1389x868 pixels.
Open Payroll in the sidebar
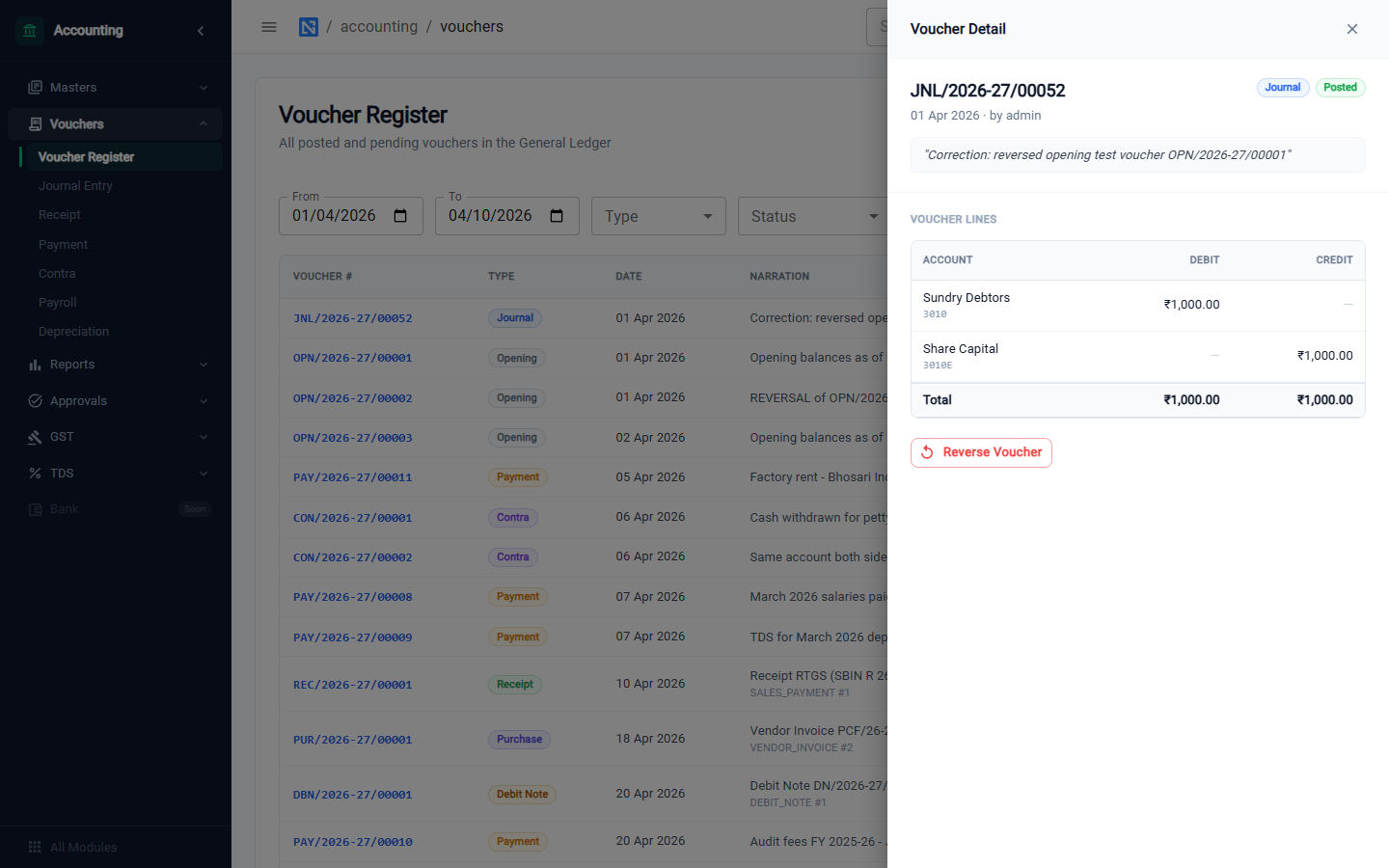[x=58, y=303]
